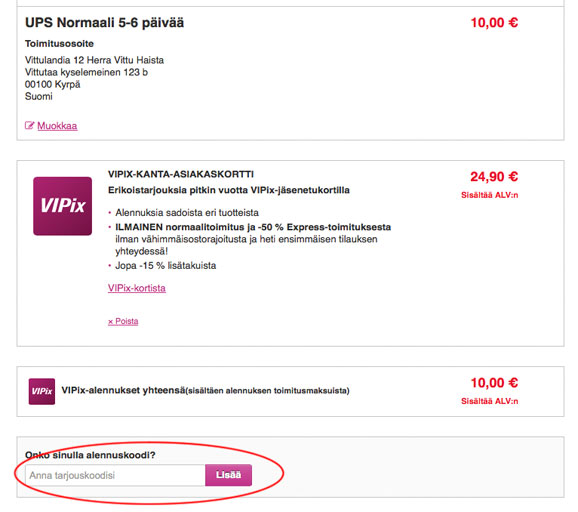Focus the Anna tarjouskoodisi input field

(115, 475)
